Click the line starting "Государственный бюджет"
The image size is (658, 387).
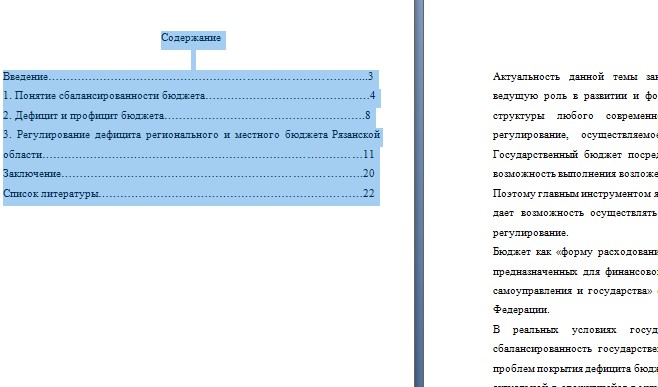click(x=575, y=154)
